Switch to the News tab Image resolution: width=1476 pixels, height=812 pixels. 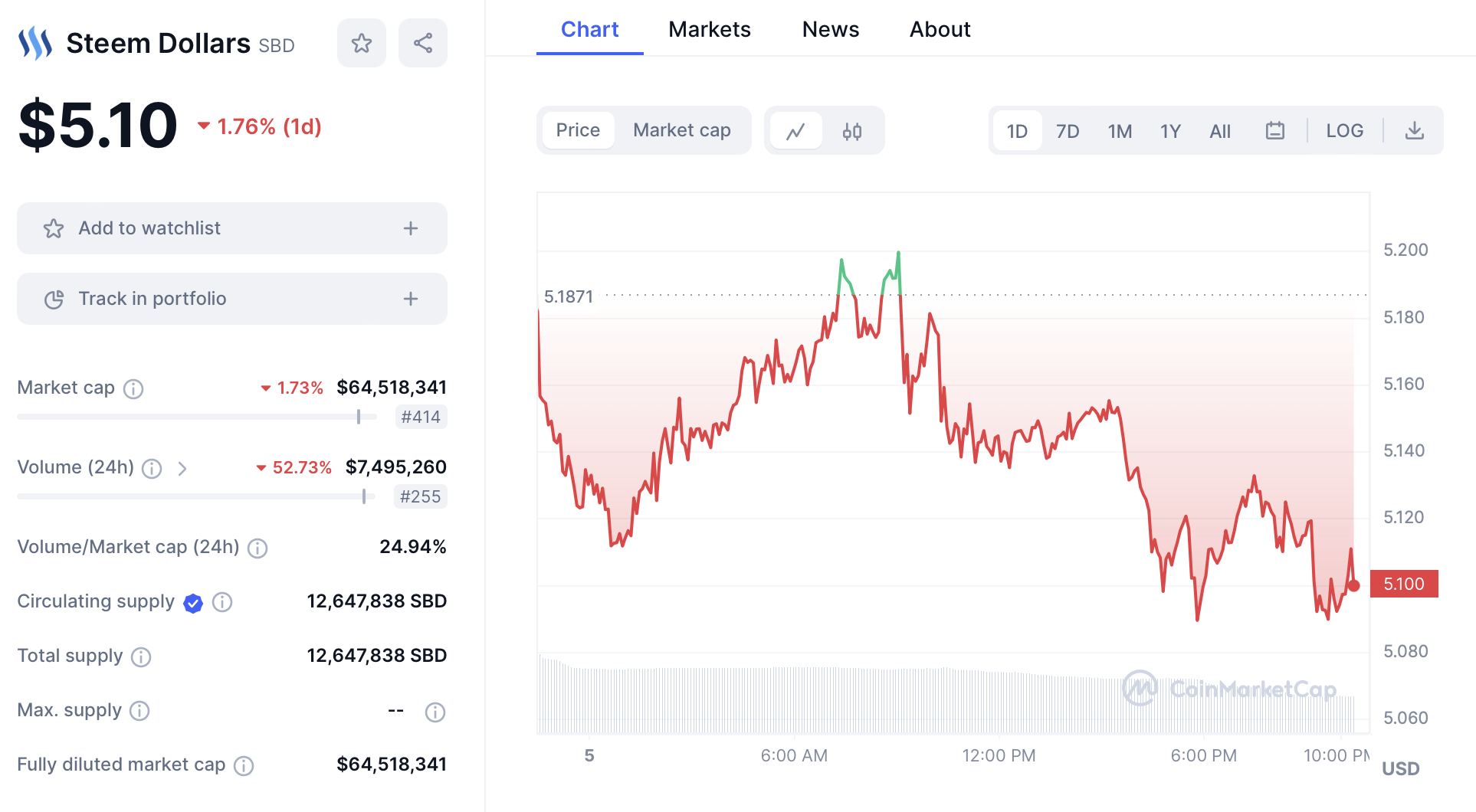[831, 29]
